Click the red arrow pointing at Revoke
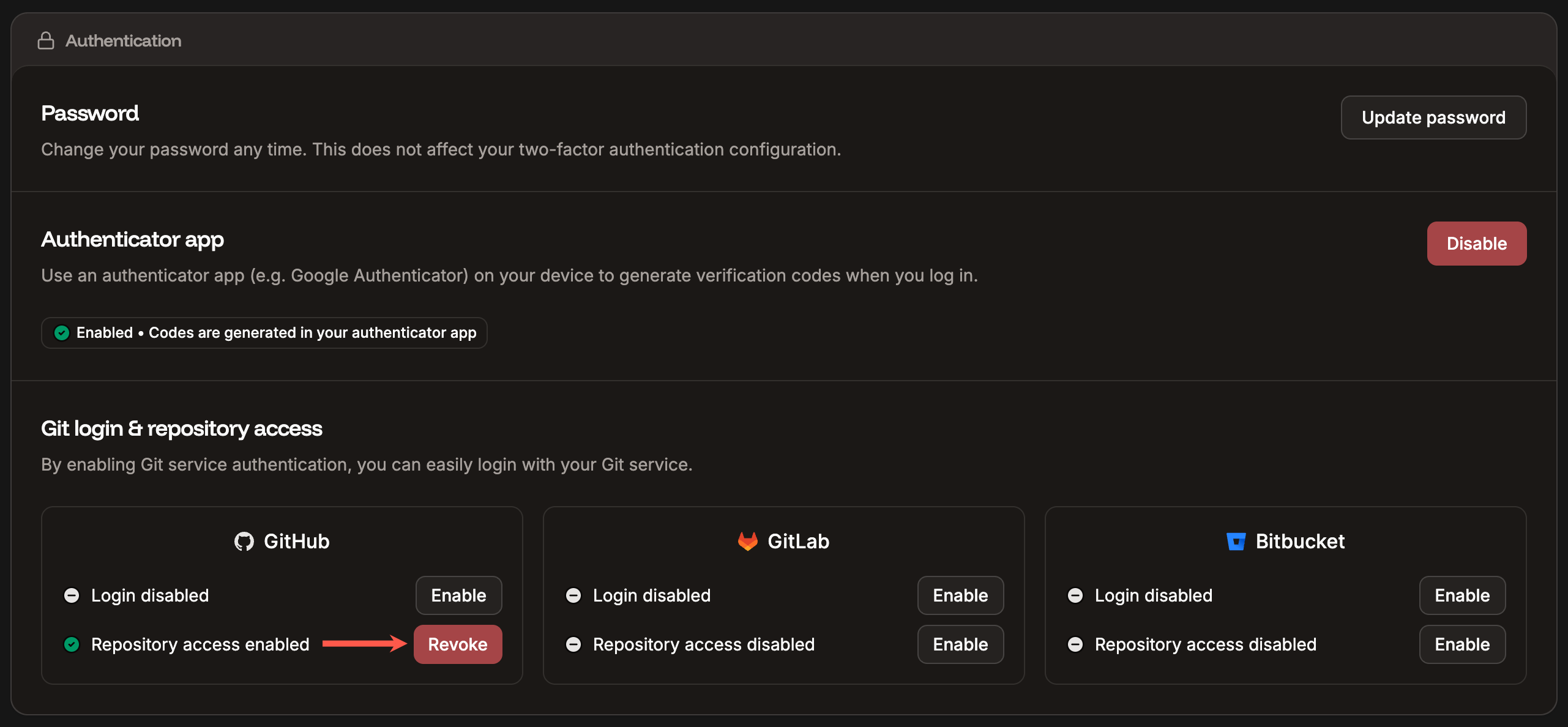The height and width of the screenshot is (727, 1568). tap(364, 643)
